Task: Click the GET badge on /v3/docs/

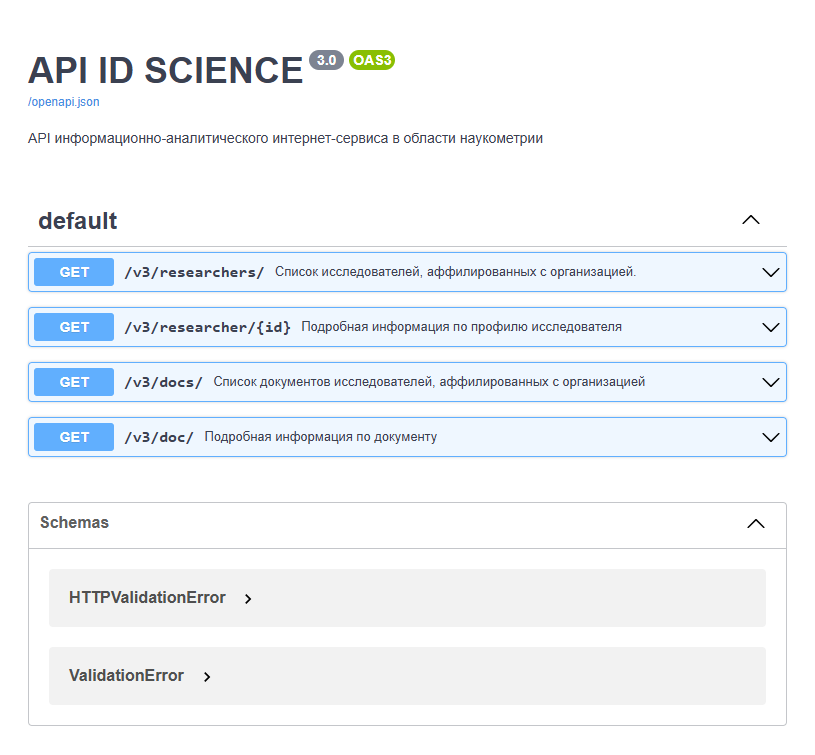Action: [x=72, y=381]
